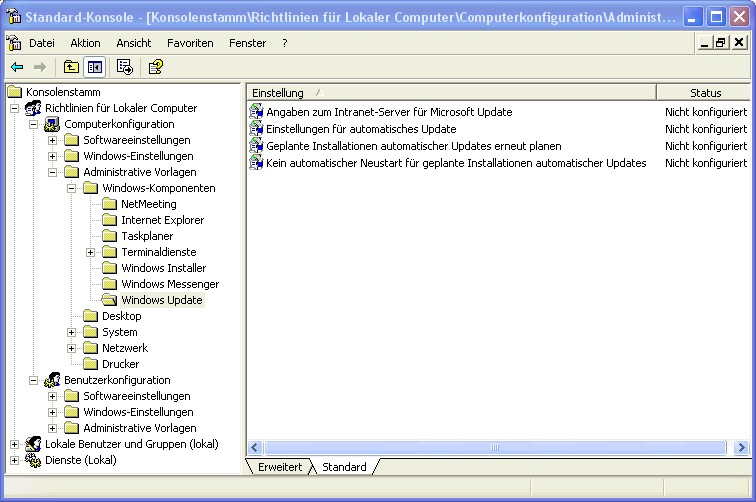The image size is (756, 502).
Task: Expand the Dienste (Lokal) node
Action: pos(14,460)
